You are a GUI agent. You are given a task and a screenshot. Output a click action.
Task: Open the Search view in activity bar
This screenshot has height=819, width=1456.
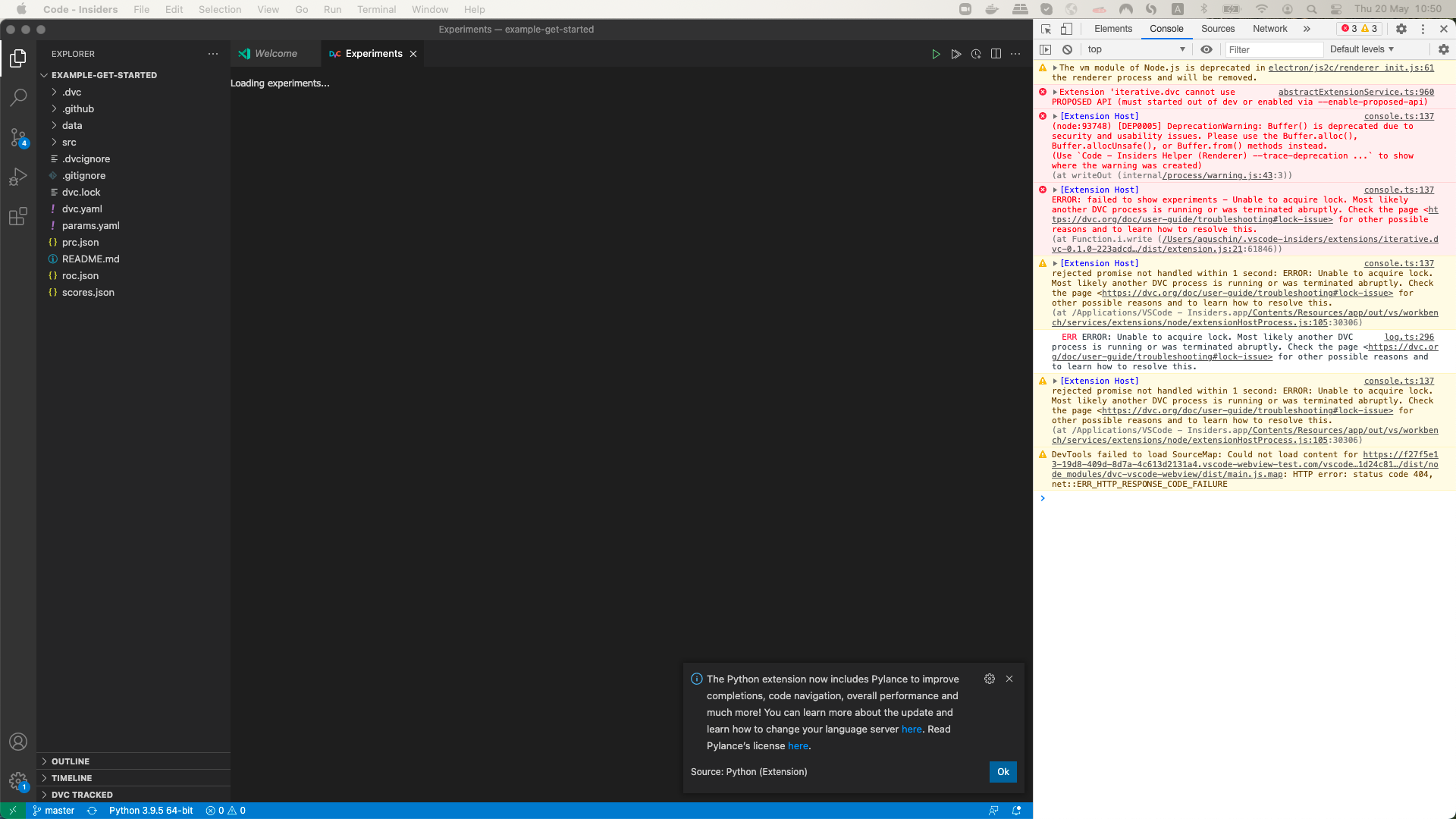[x=18, y=98]
